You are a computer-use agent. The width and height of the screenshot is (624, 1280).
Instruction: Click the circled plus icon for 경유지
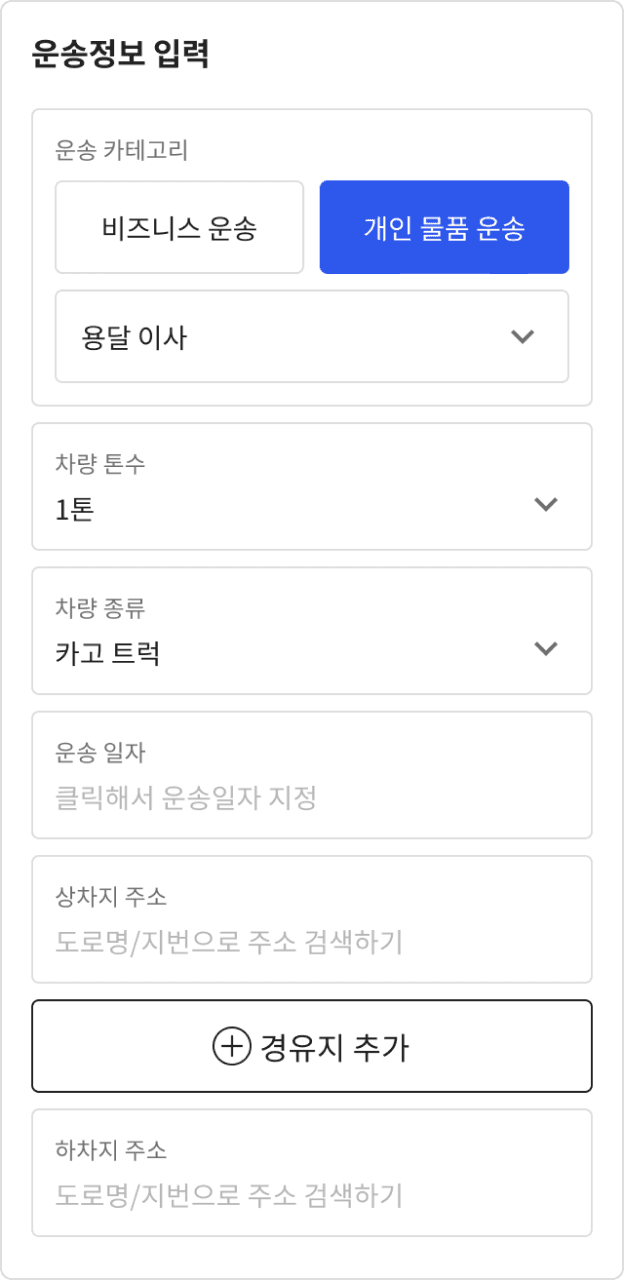231,1047
